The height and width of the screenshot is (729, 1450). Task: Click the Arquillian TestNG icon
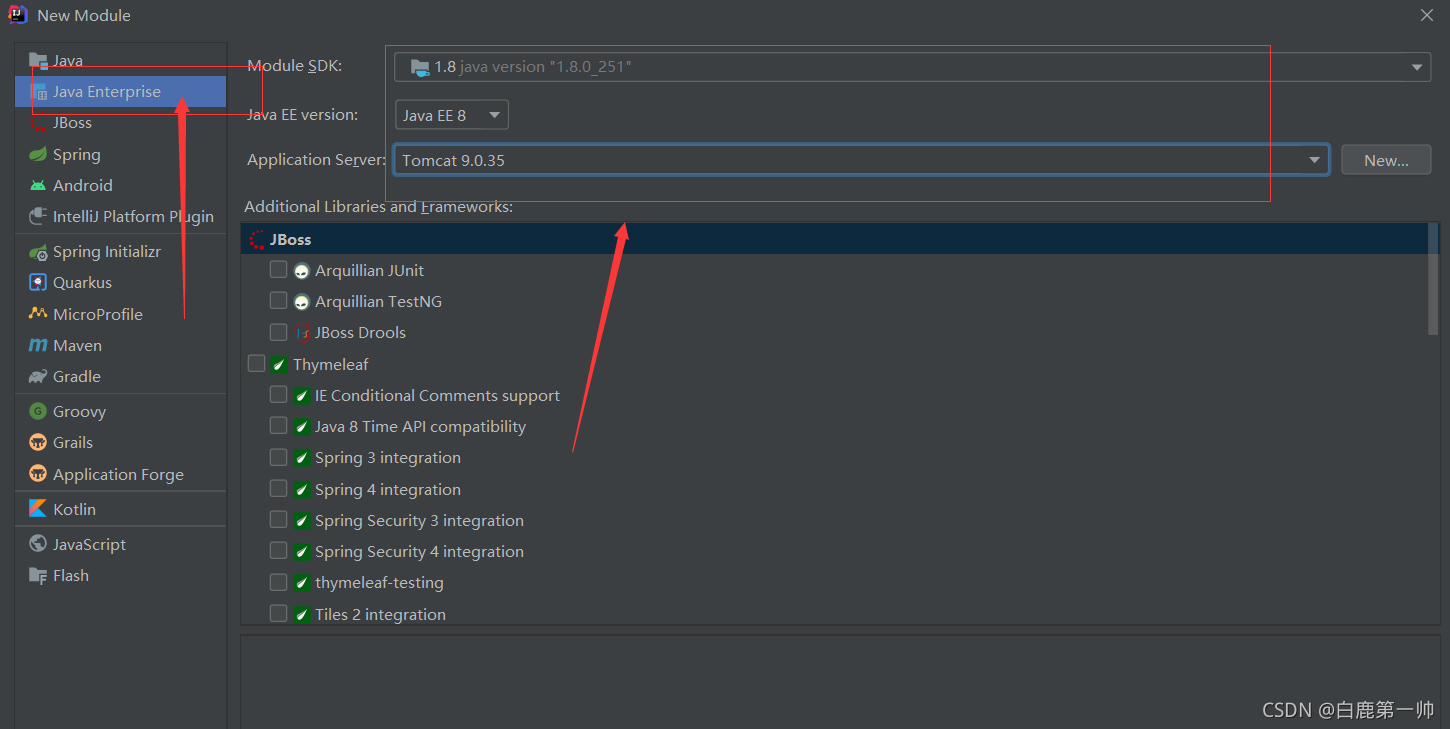pos(302,301)
